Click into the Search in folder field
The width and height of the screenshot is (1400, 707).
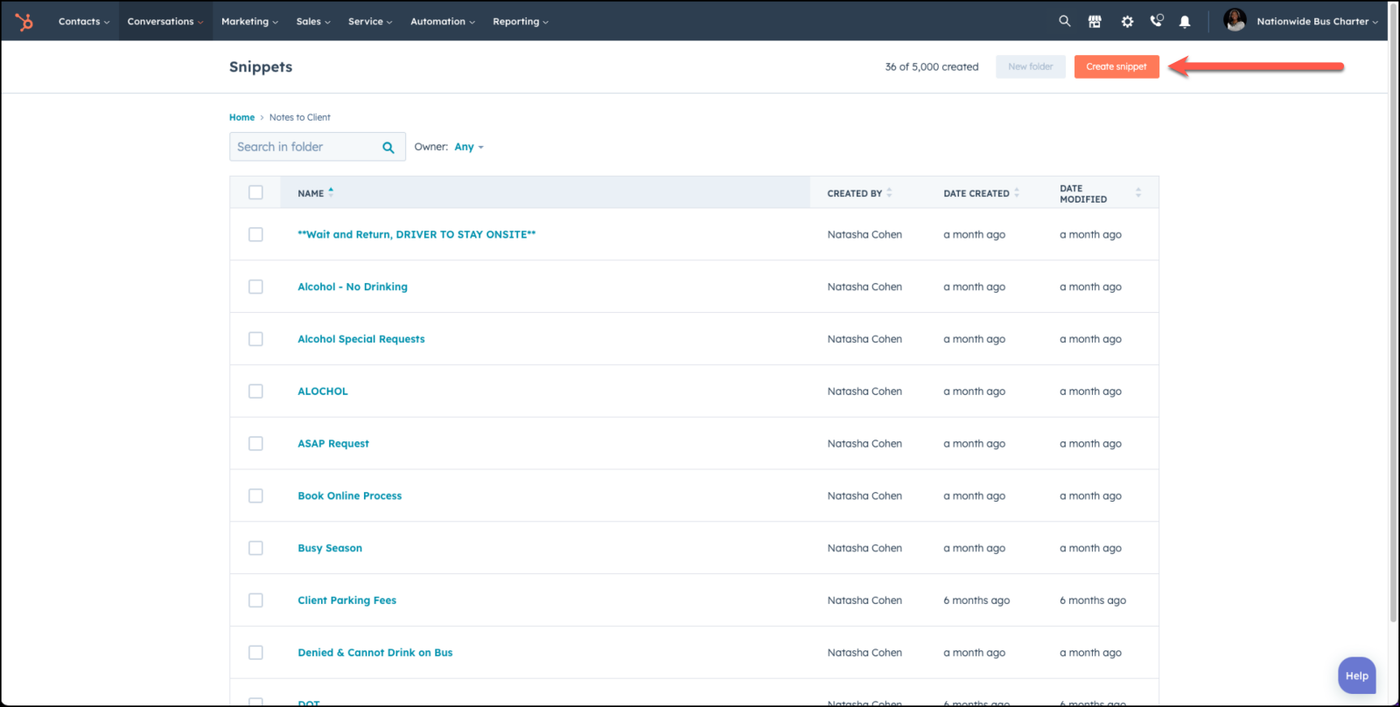click(305, 147)
